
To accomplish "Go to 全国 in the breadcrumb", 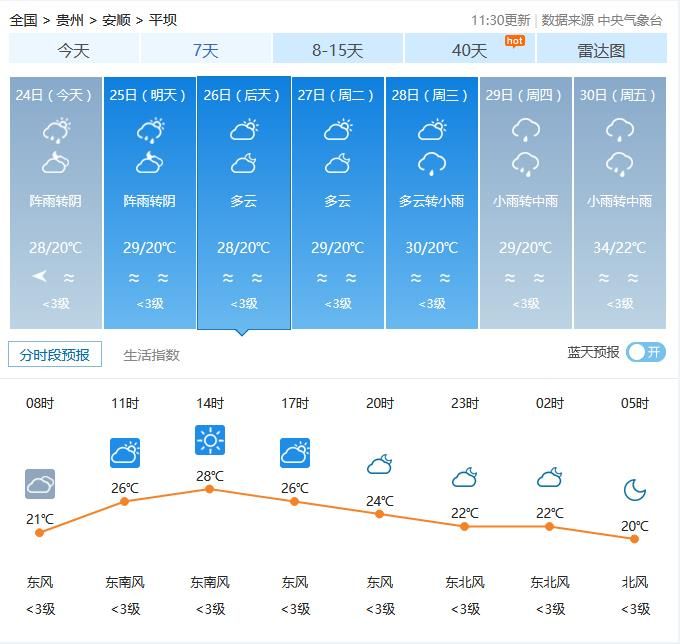I will pos(23,20).
